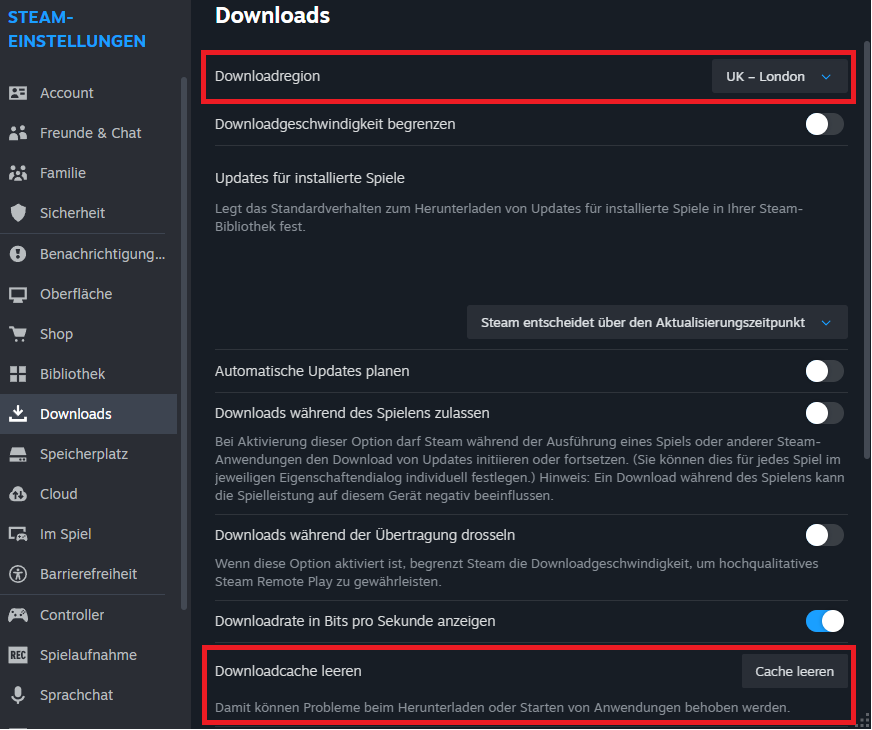
Task: Click the sidebar vertical scrollbar
Action: click(184, 343)
